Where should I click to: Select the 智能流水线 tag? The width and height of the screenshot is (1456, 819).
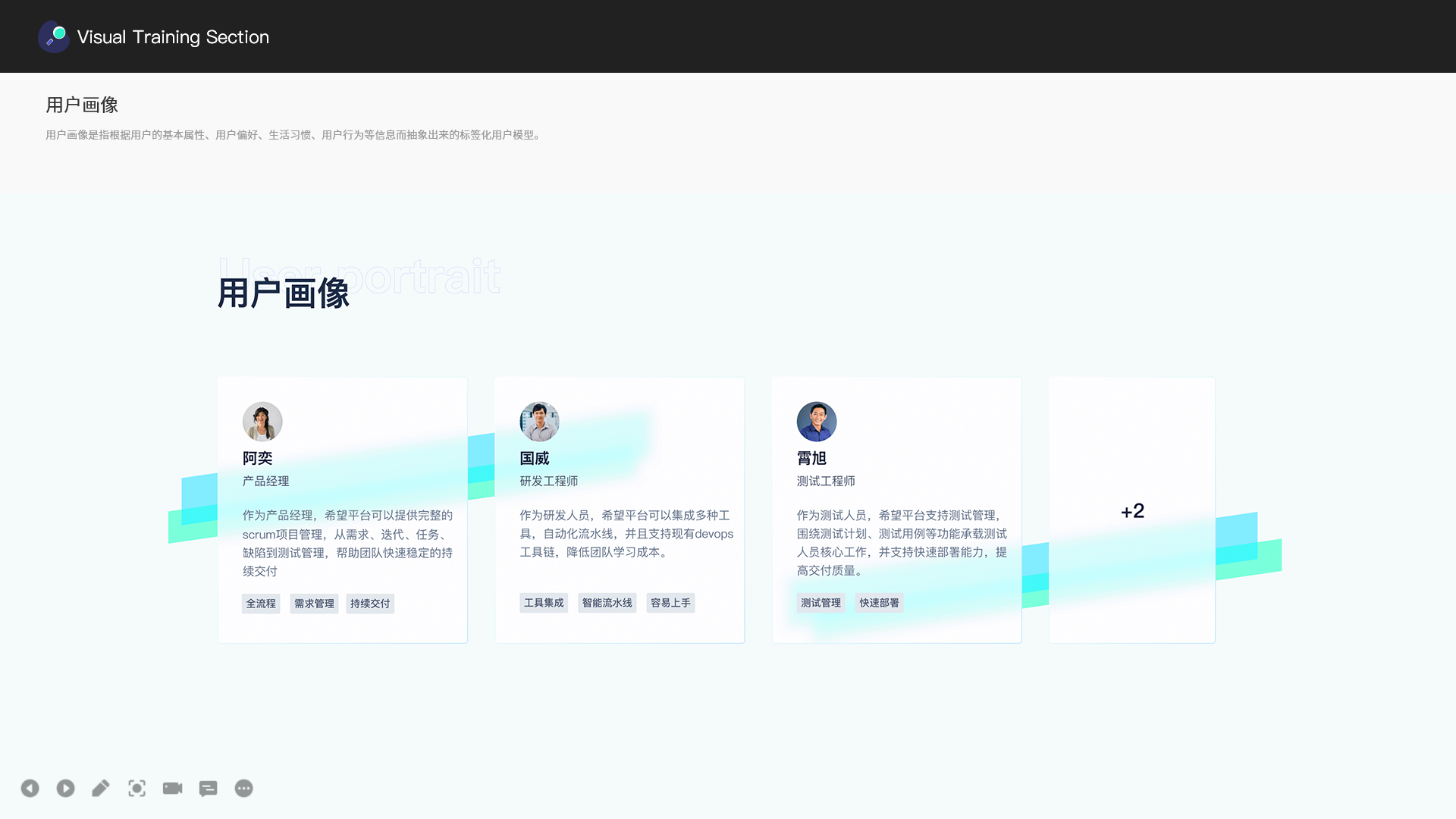point(607,603)
